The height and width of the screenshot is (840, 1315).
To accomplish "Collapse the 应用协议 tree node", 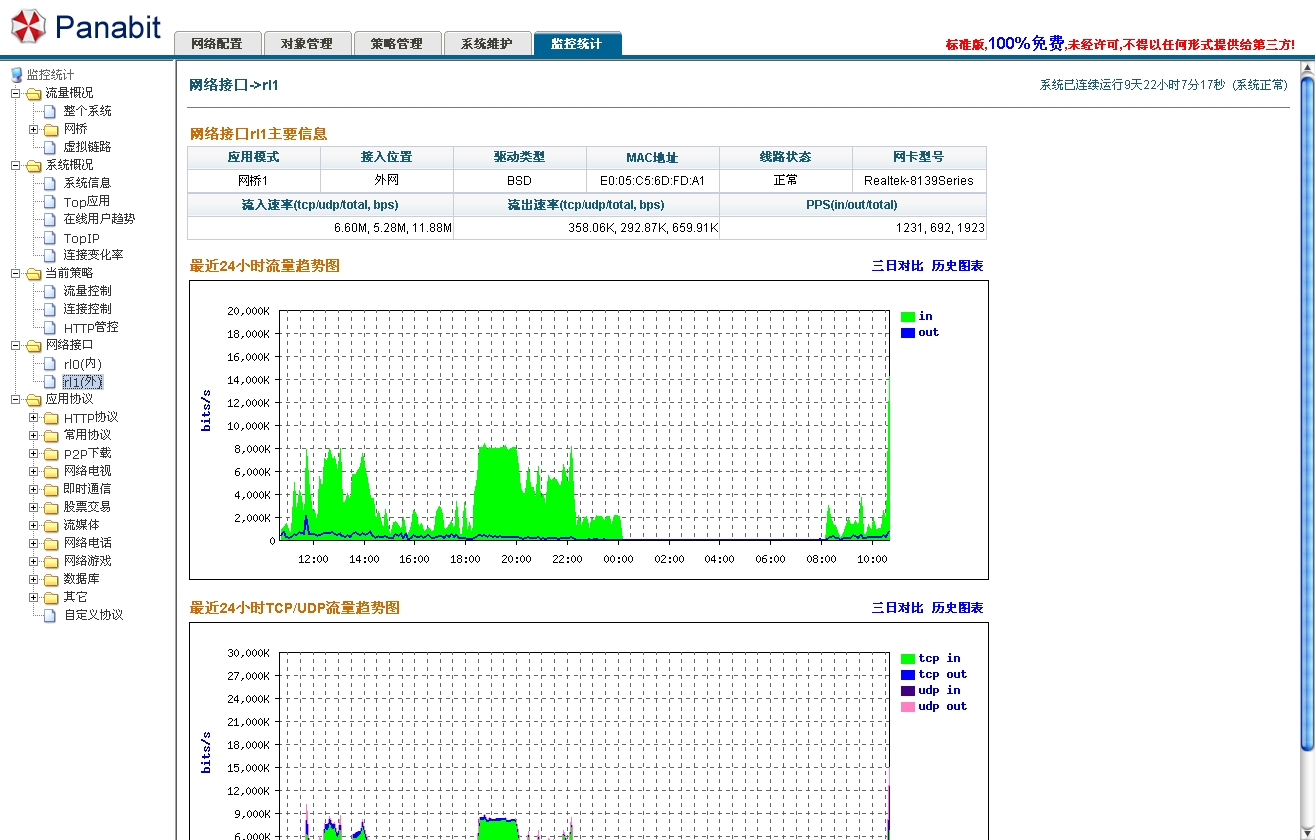I will [x=16, y=399].
